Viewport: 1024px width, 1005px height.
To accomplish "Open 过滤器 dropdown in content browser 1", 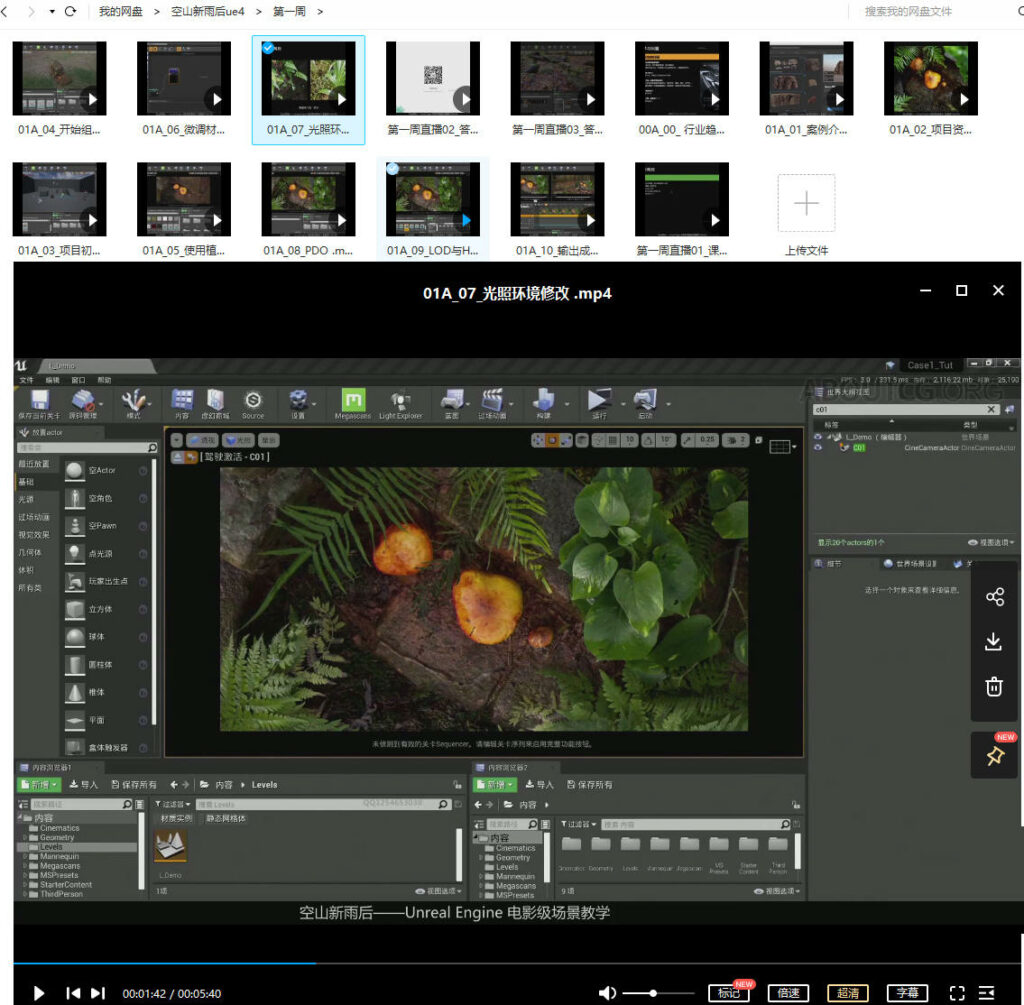I will click(173, 804).
